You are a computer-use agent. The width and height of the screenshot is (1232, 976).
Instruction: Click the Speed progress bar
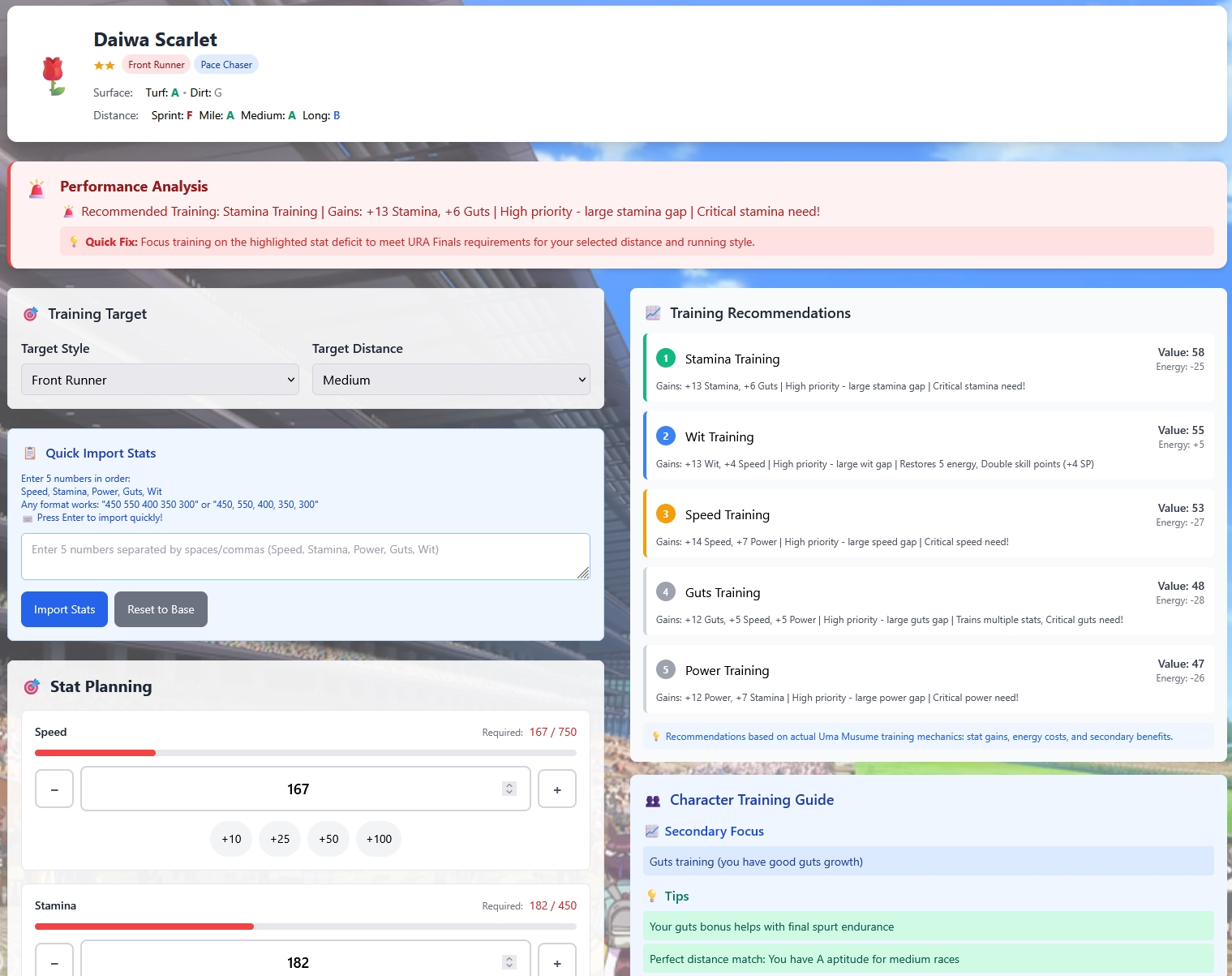(x=306, y=753)
